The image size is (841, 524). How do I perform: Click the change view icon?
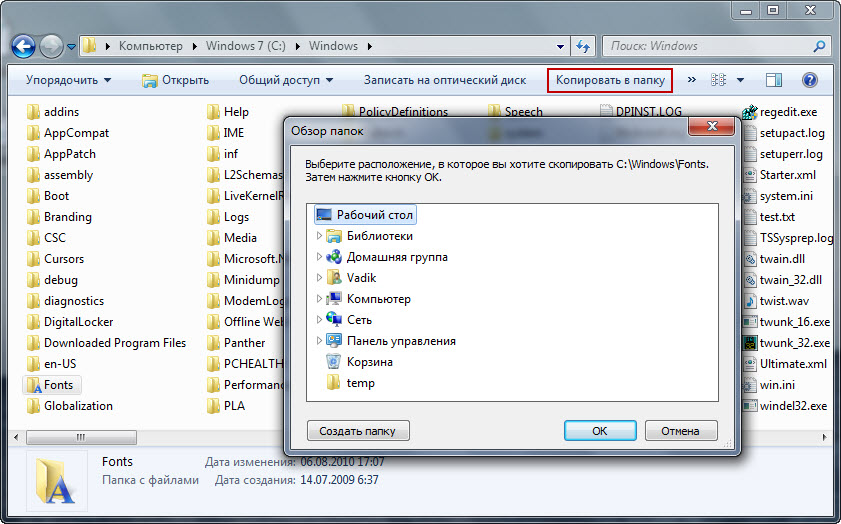718,80
